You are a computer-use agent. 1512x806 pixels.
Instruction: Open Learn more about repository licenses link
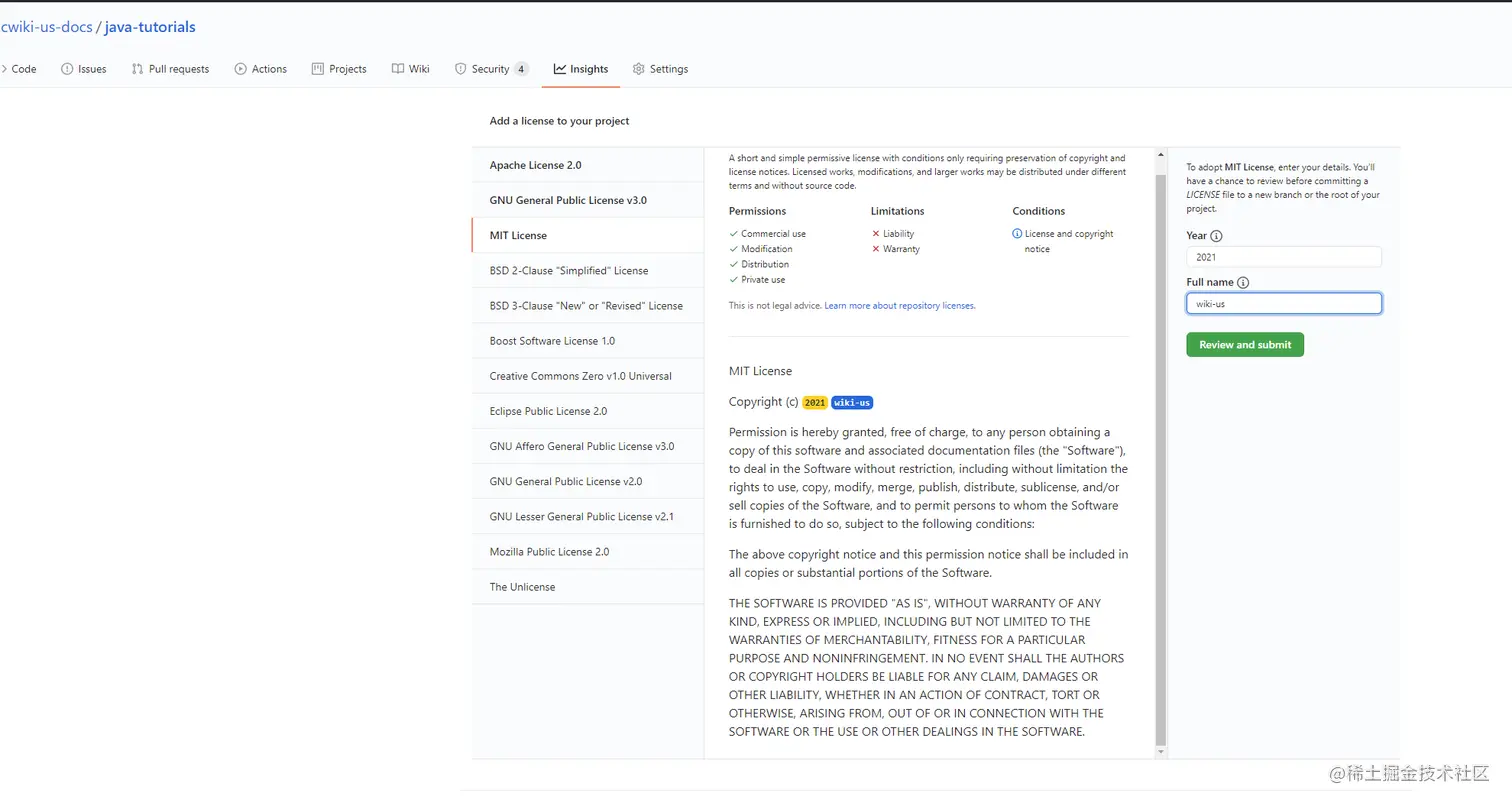[898, 305]
